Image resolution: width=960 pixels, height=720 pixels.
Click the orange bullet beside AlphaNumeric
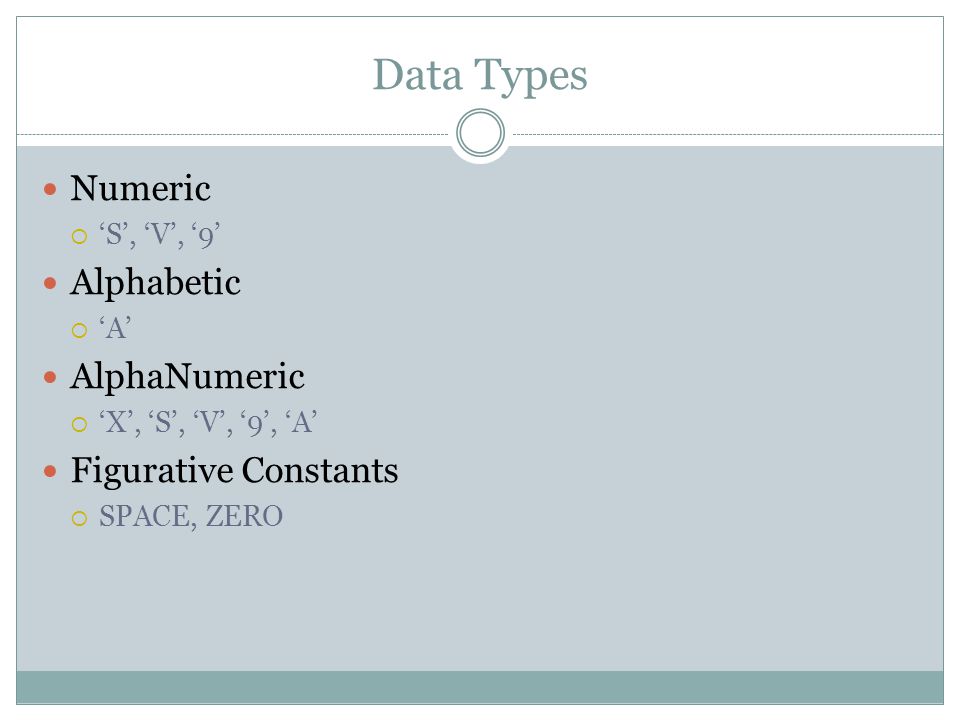coord(50,378)
